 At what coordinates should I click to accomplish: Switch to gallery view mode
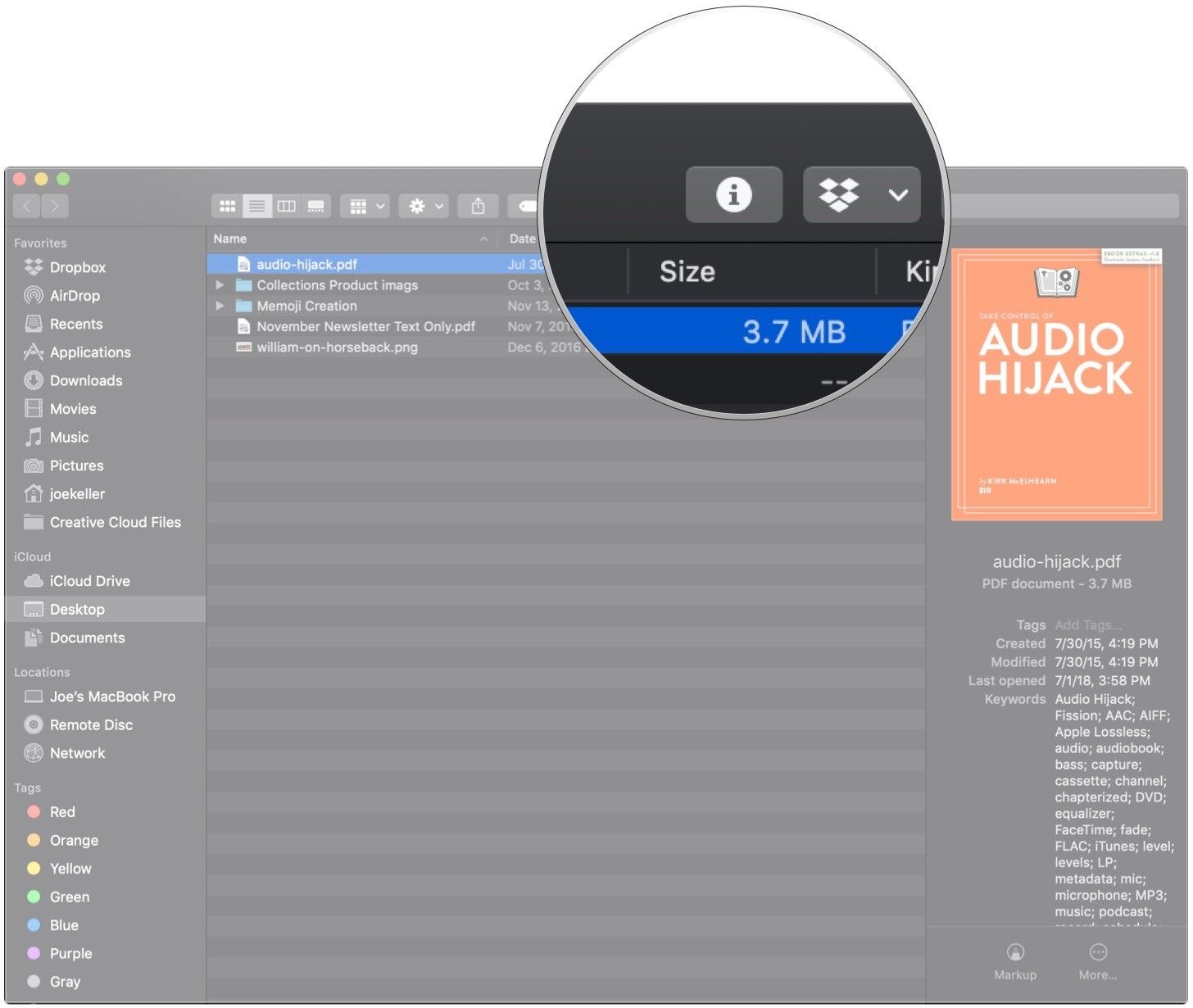click(x=316, y=207)
